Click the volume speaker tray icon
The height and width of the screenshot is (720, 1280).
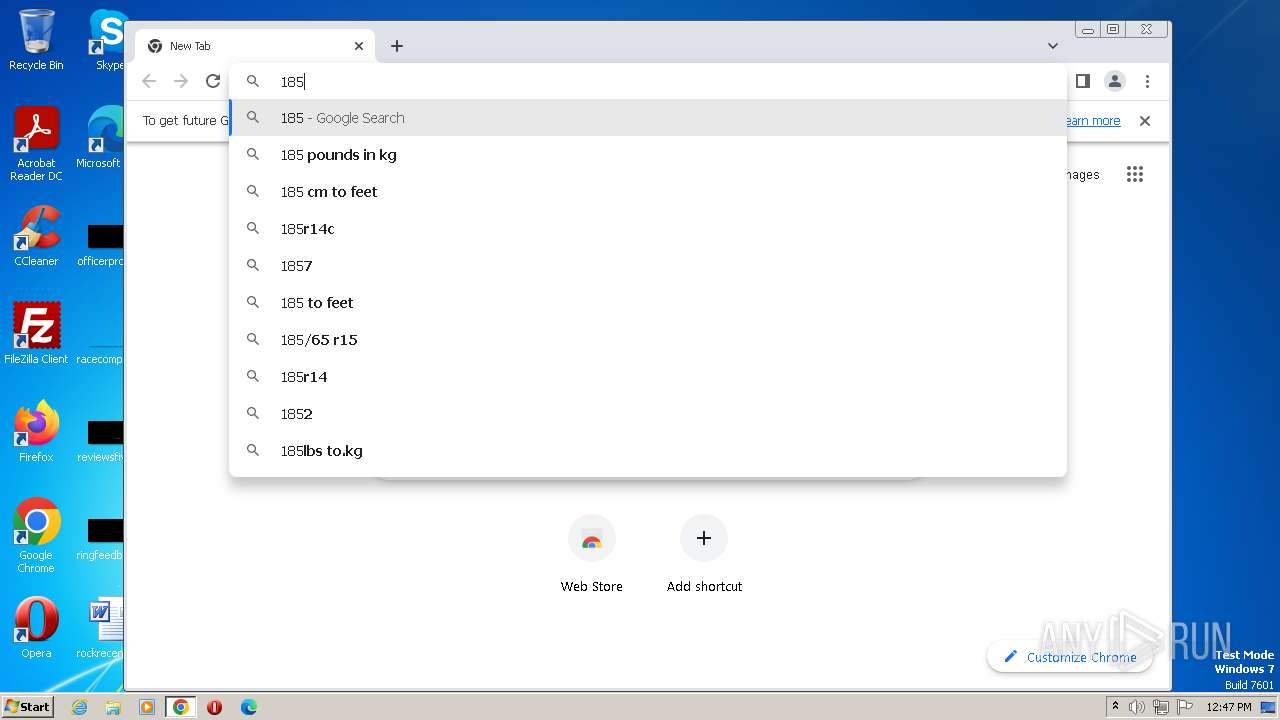coord(1137,707)
